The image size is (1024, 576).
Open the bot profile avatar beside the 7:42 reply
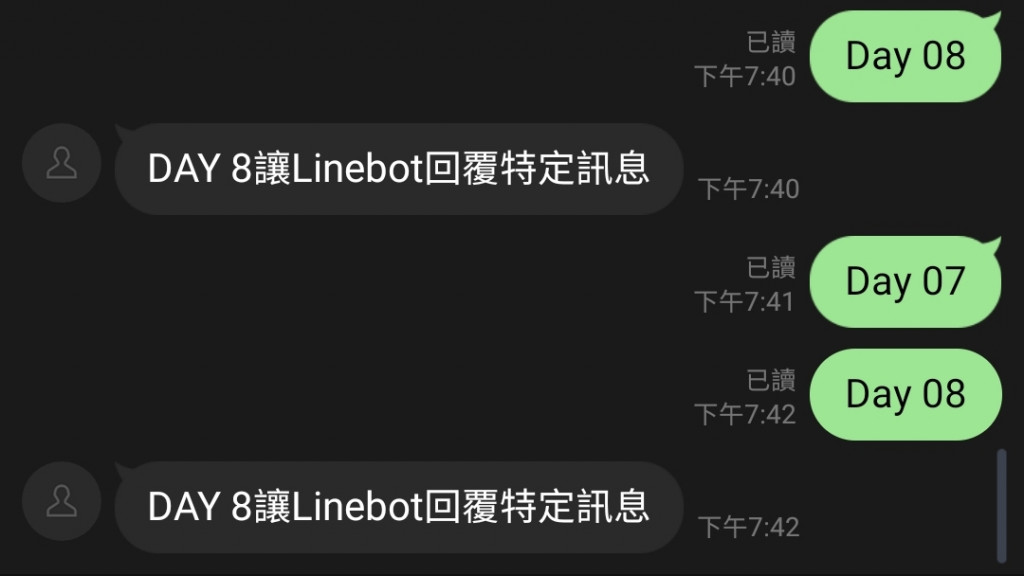pos(61,502)
